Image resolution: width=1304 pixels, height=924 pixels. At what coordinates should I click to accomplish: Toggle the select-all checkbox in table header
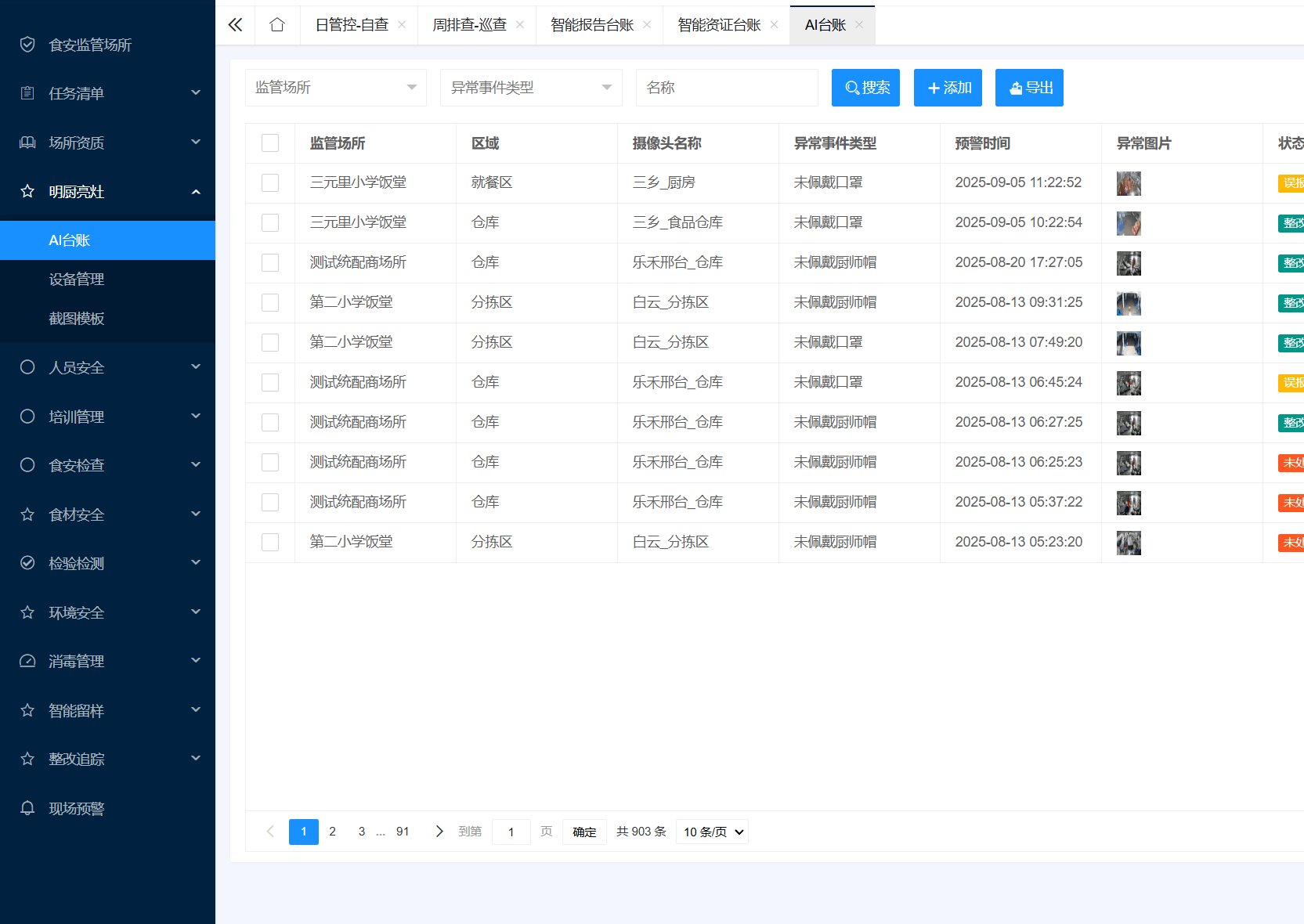click(270, 143)
